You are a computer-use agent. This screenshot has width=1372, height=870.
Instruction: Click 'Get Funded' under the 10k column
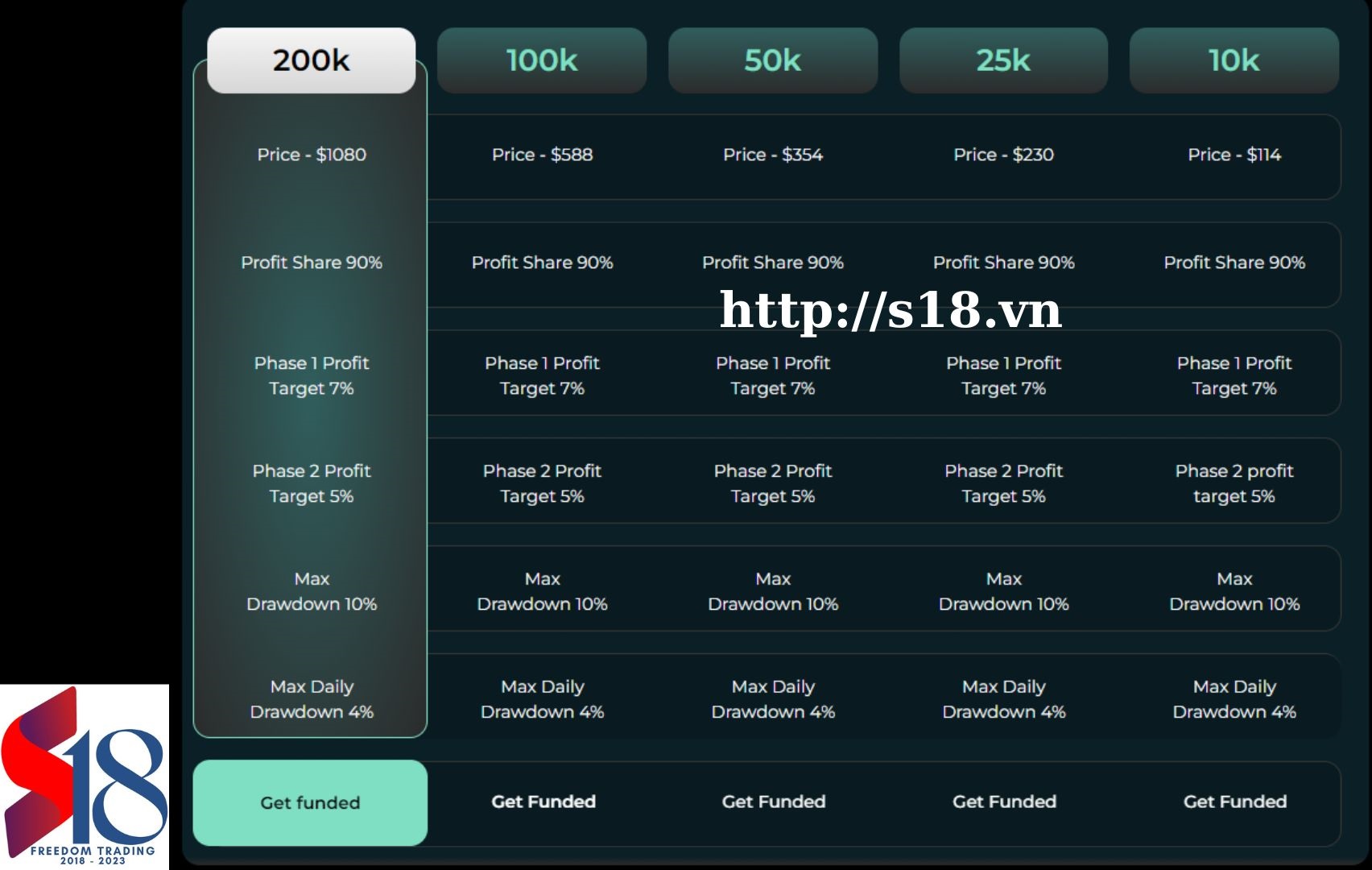pyautogui.click(x=1234, y=802)
